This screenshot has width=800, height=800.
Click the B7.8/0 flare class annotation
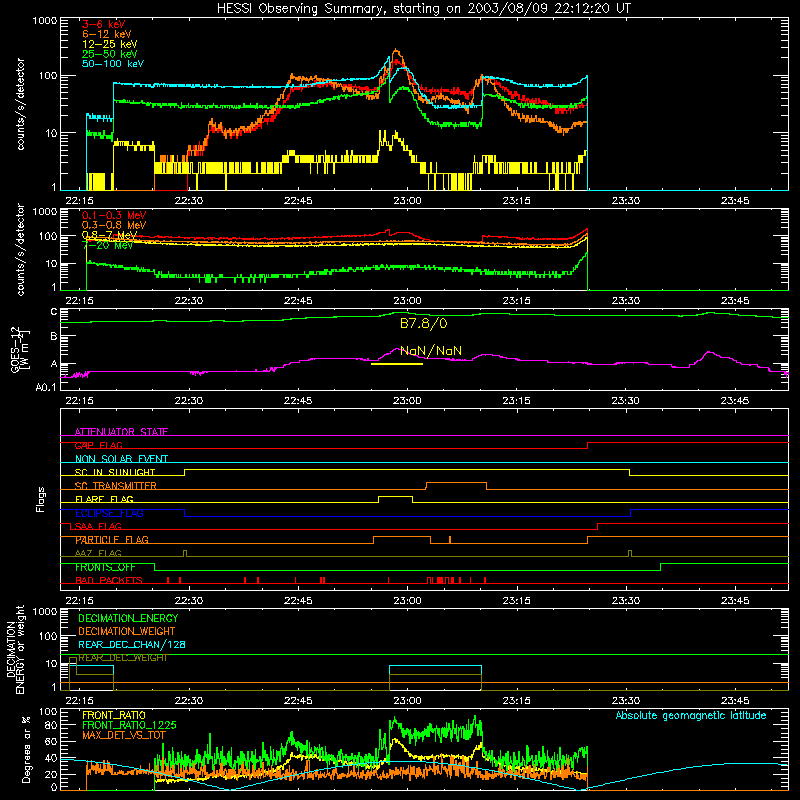point(423,323)
